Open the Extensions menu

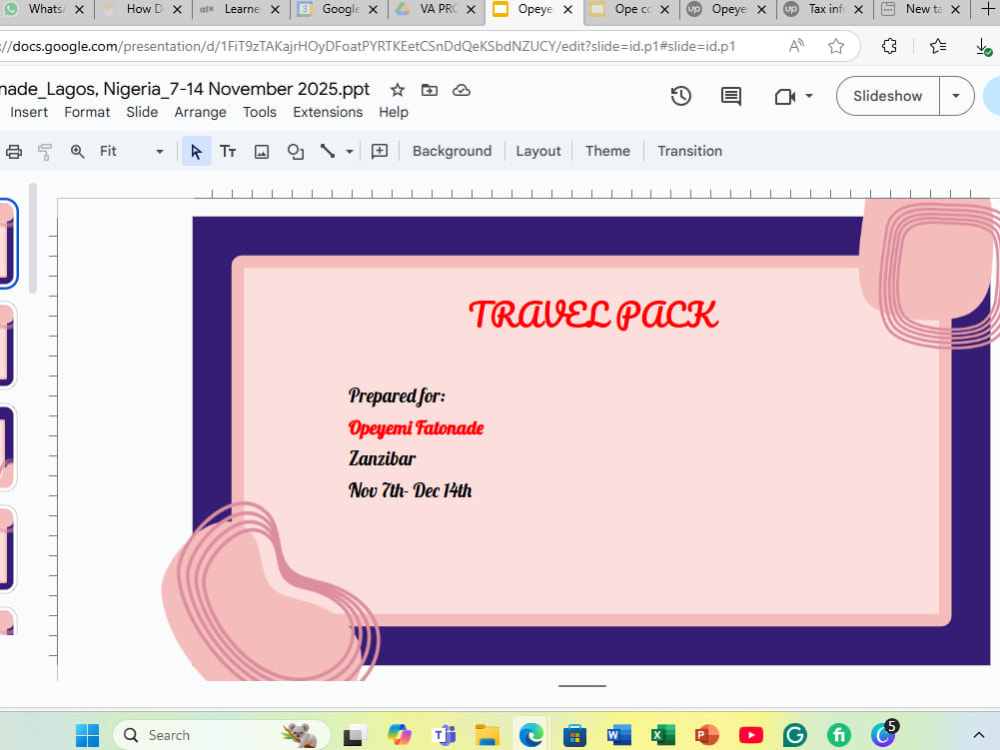click(328, 112)
